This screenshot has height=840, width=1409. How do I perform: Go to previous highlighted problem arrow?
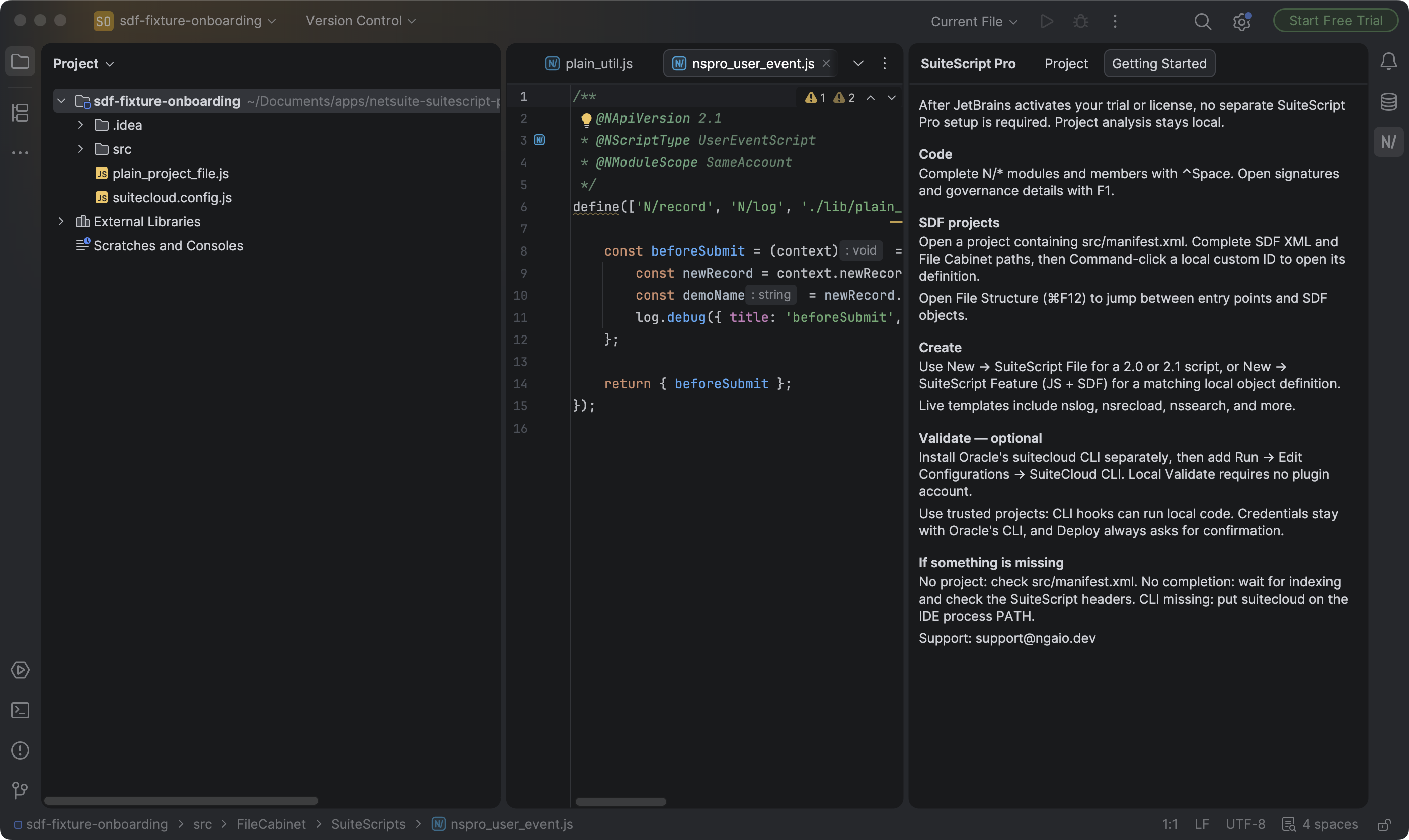coord(871,98)
